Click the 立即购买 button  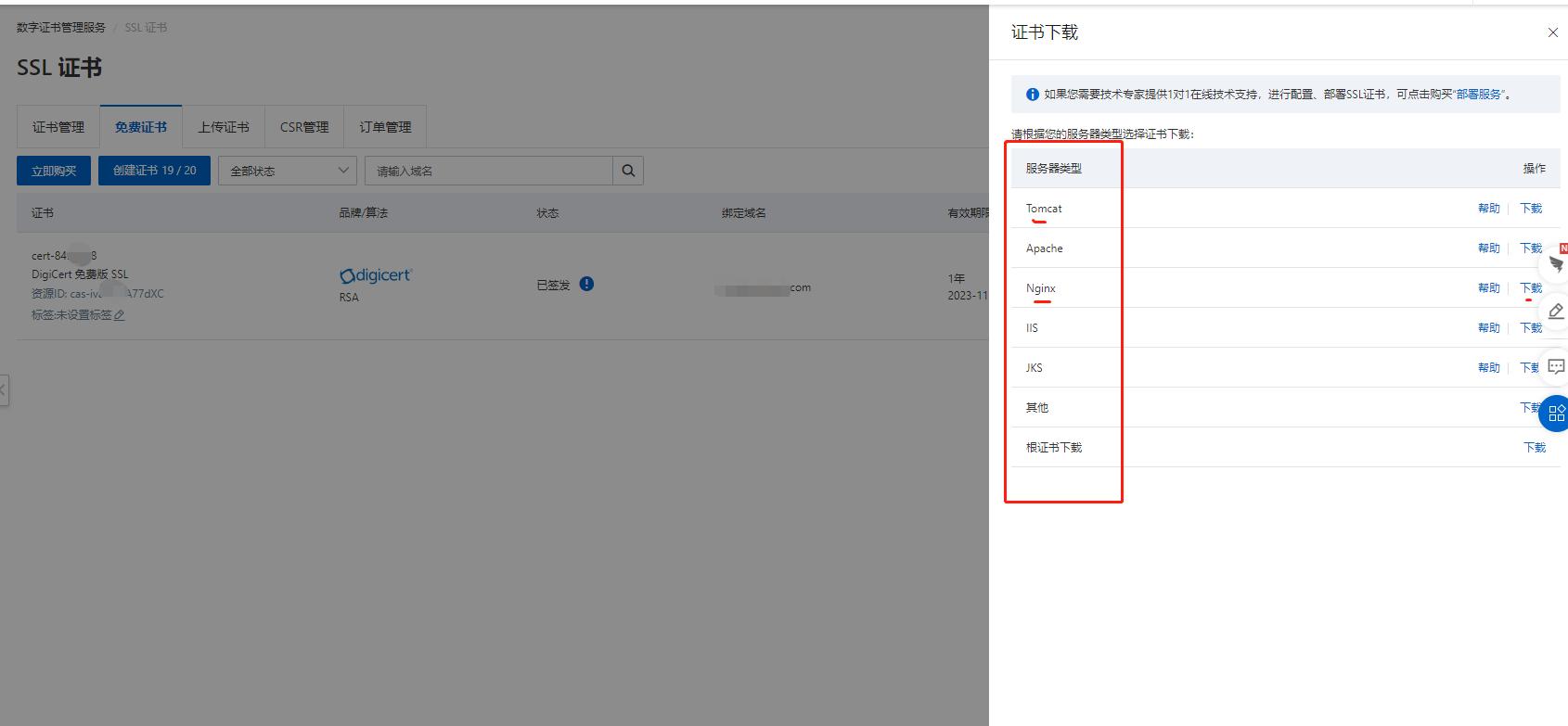coord(54,171)
